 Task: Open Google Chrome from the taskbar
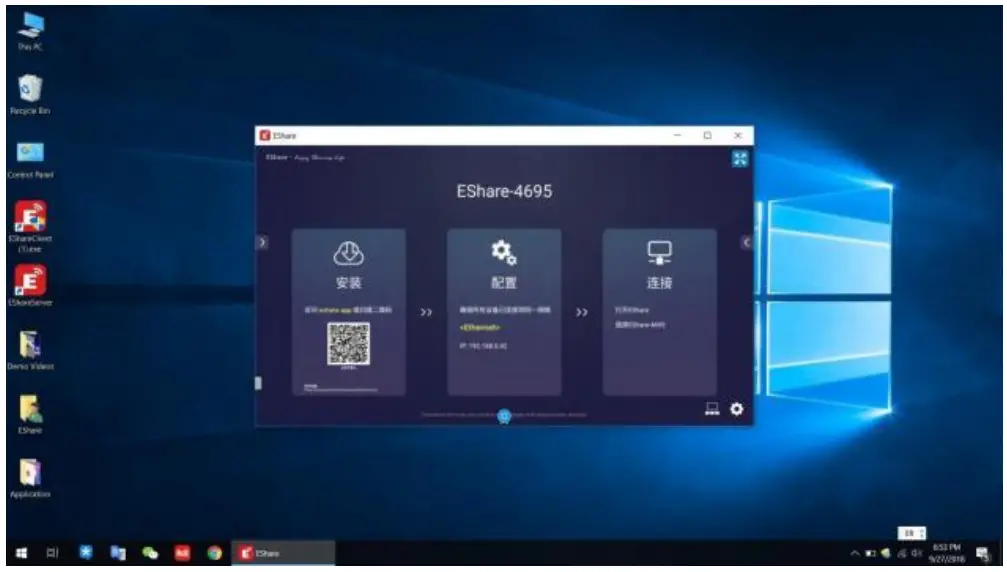coord(215,553)
